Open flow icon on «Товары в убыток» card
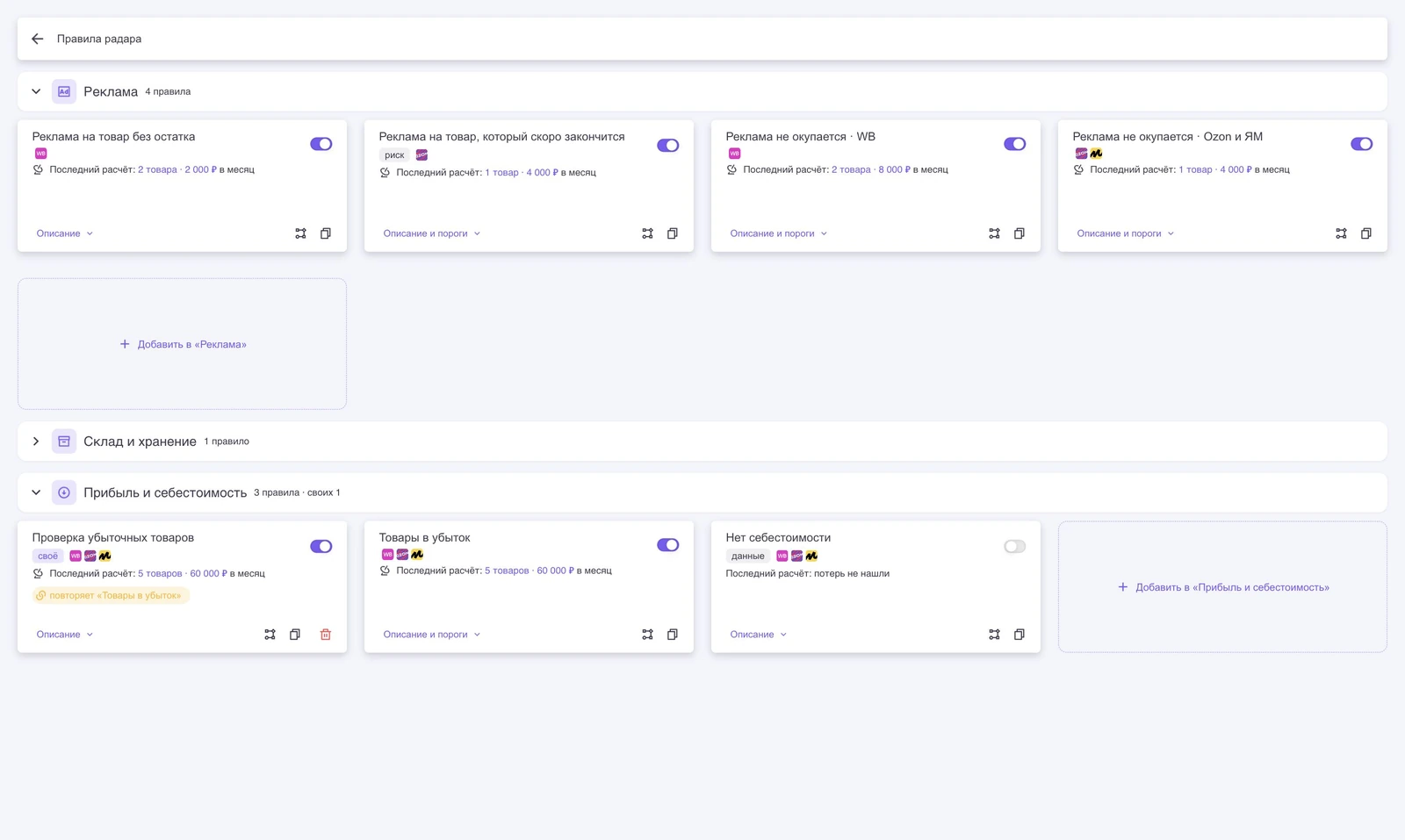 tap(647, 635)
